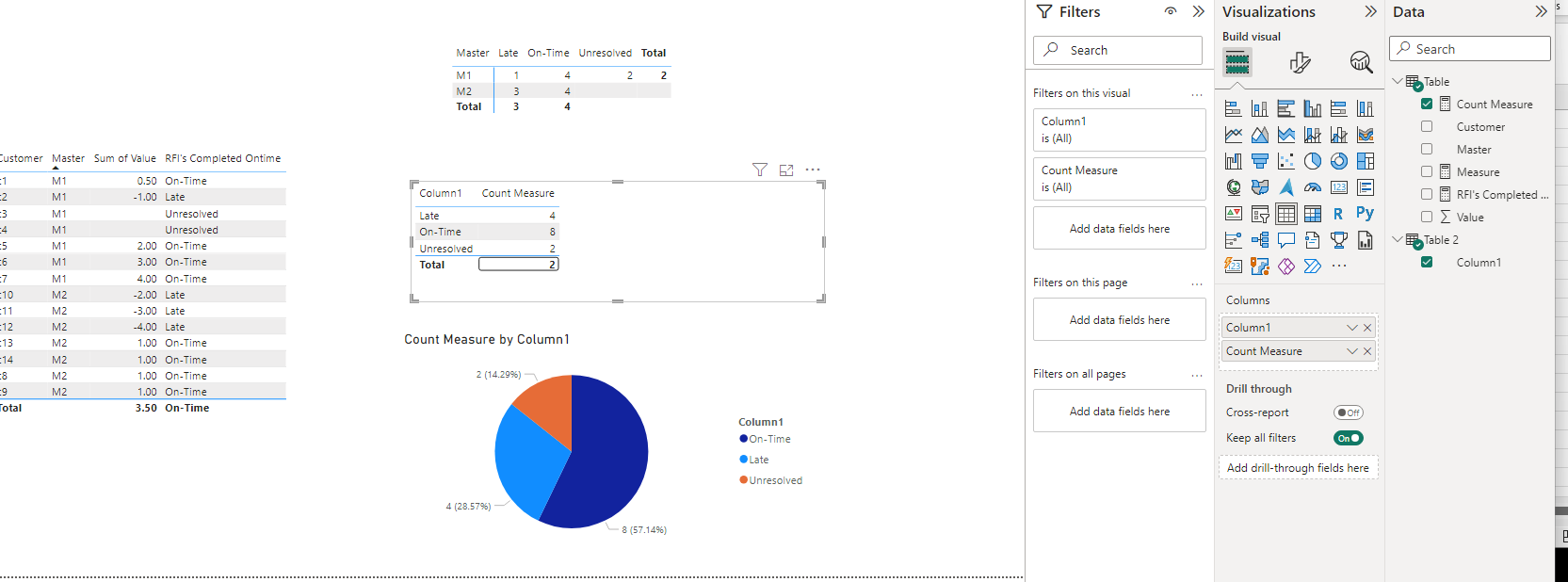Image resolution: width=1568 pixels, height=582 pixels.
Task: Choose the Multi-row card visual
Action: (1365, 187)
